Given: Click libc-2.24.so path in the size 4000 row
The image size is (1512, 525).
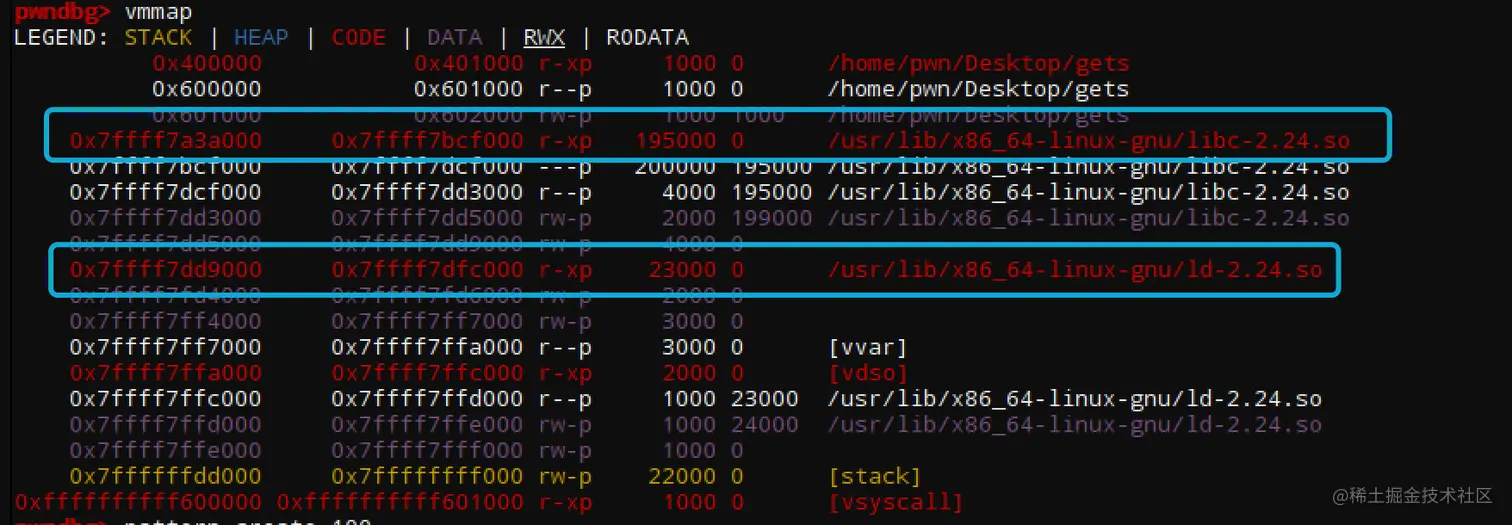Looking at the screenshot, I should coord(1089,192).
